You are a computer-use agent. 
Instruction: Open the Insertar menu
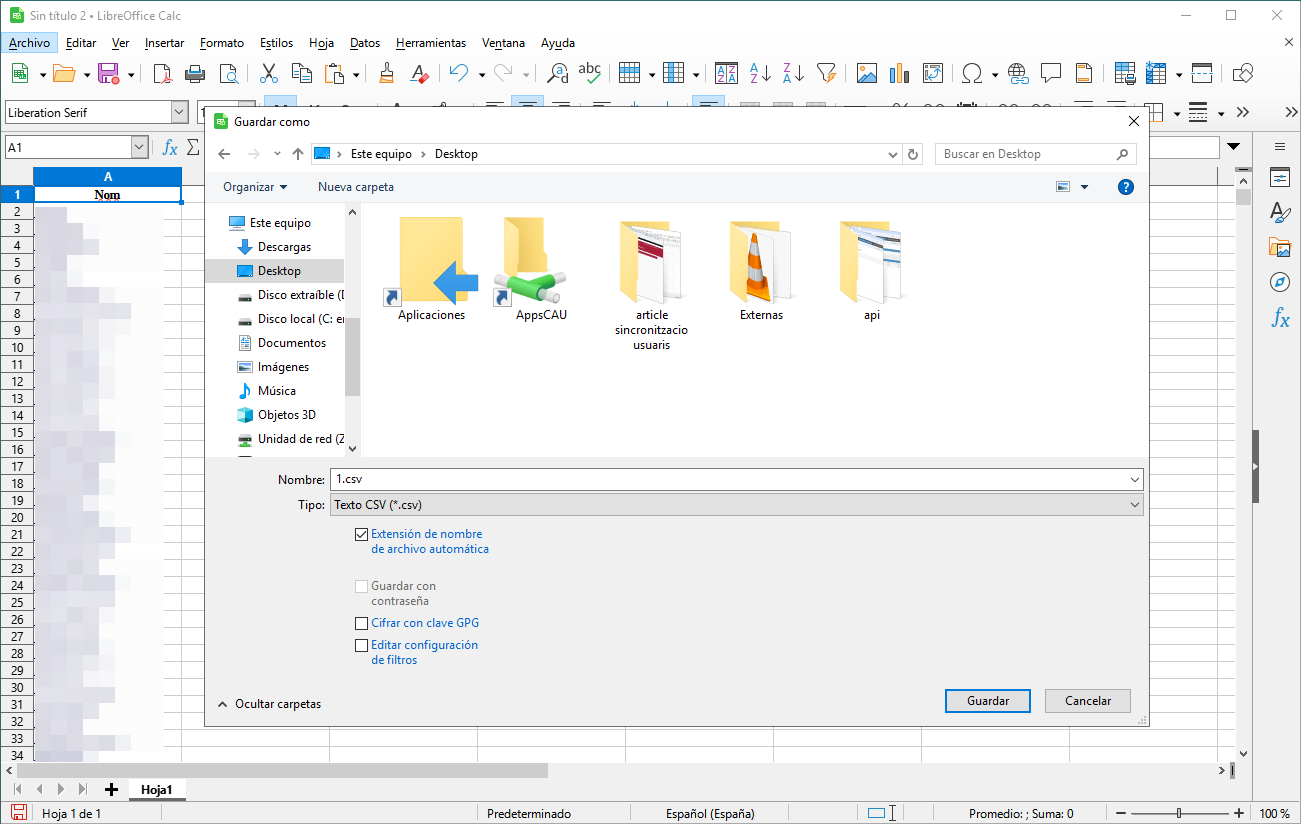click(x=164, y=43)
